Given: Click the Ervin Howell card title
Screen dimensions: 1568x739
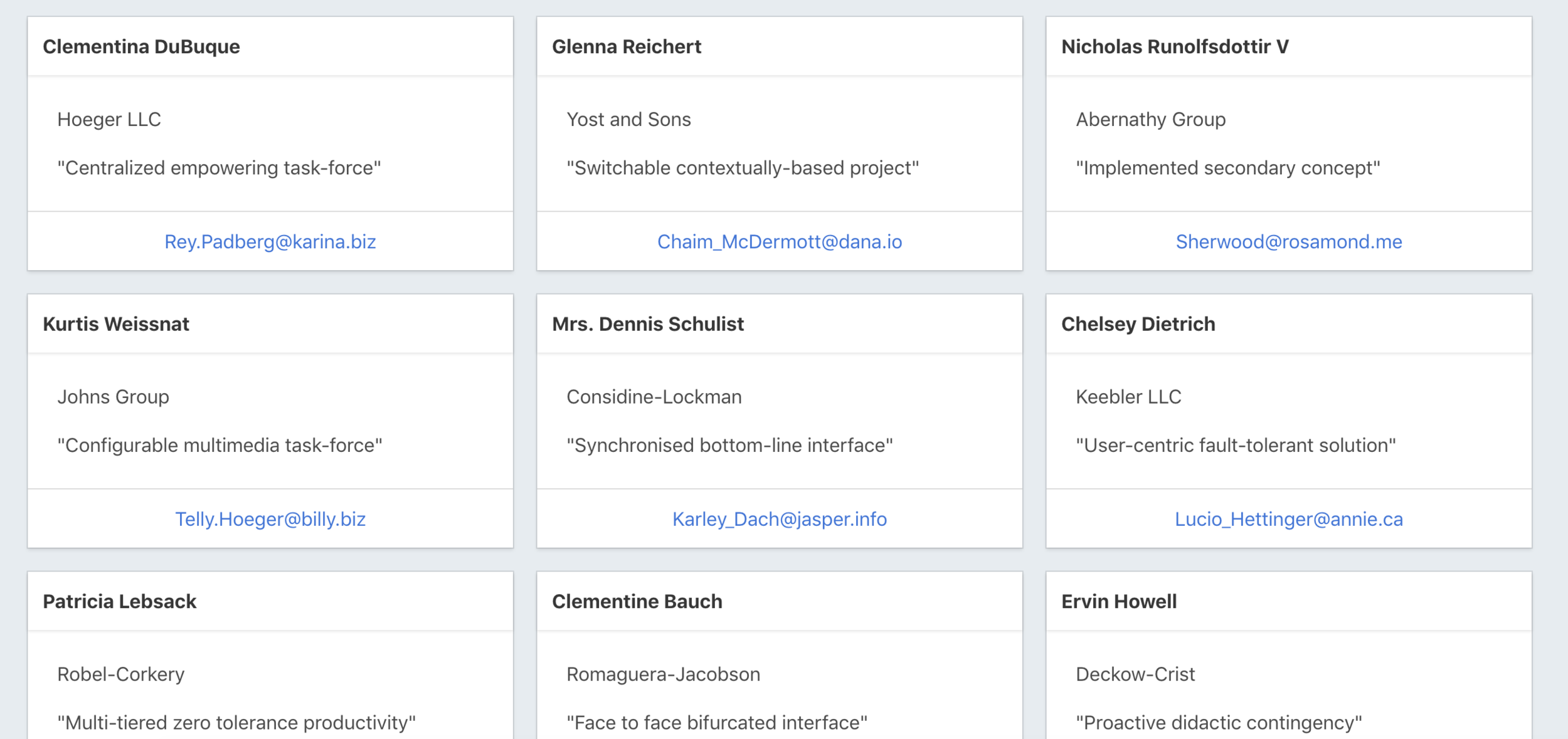Looking at the screenshot, I should click(x=1119, y=601).
